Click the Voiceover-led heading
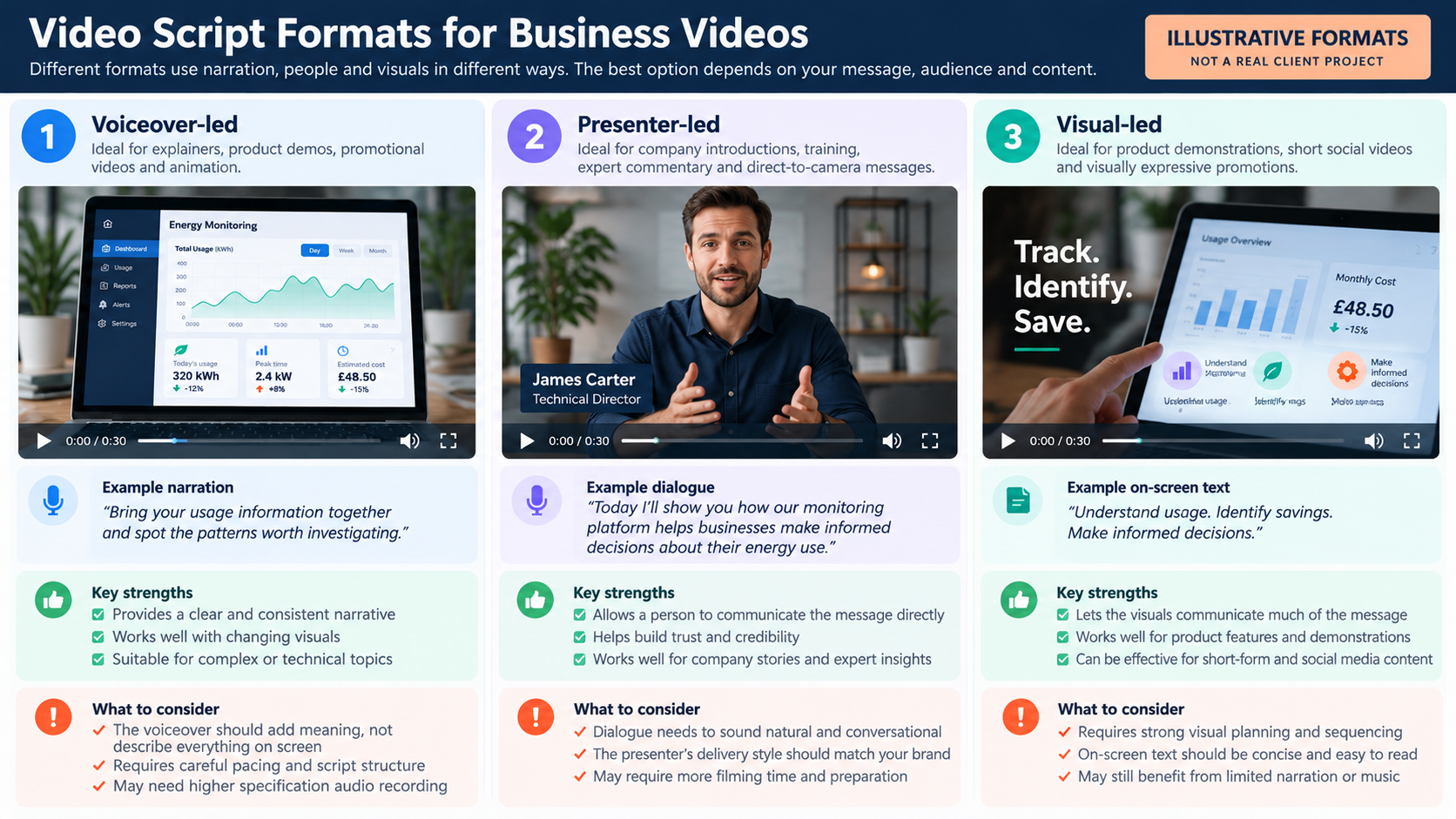Screen dimensions: 1456x819 (165, 124)
